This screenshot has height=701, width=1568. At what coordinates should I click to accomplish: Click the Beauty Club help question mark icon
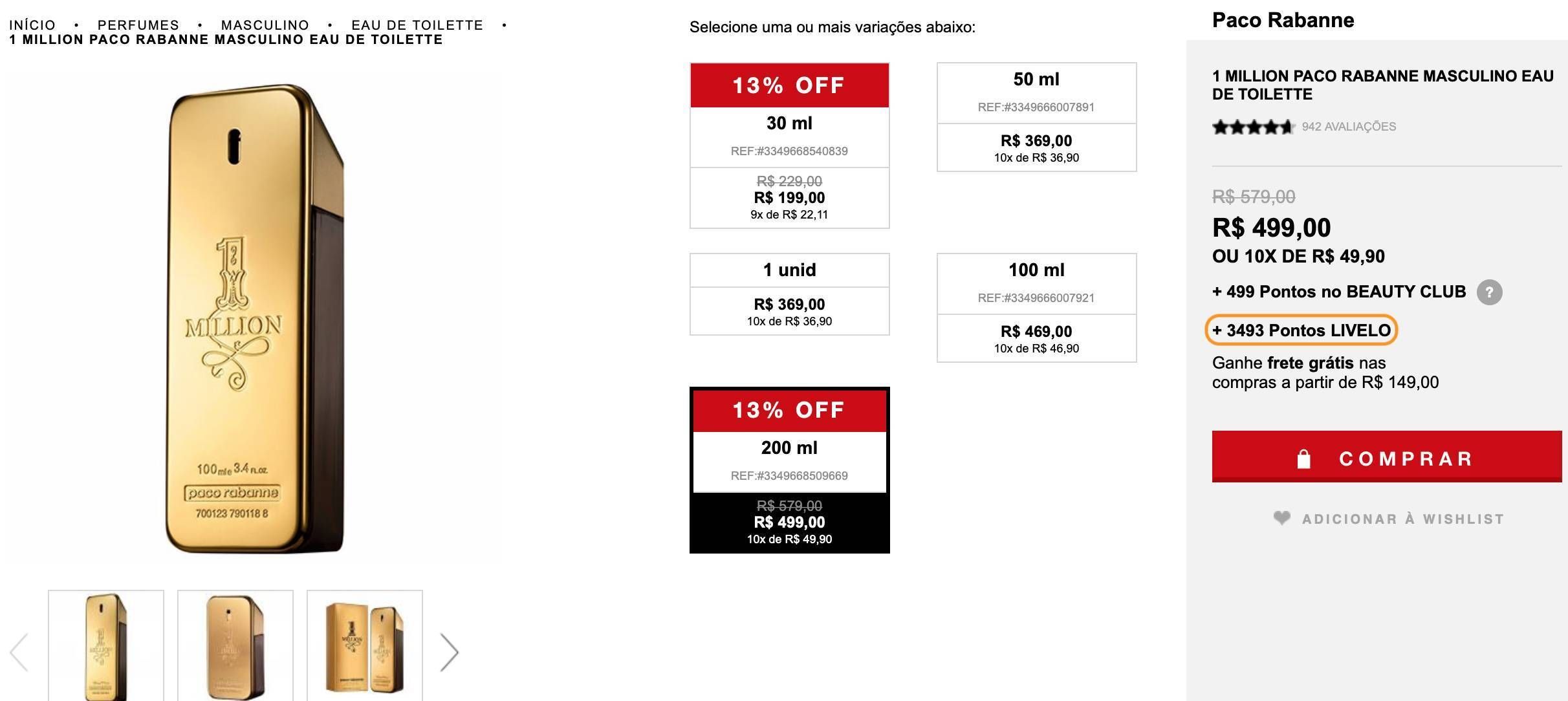[1489, 292]
